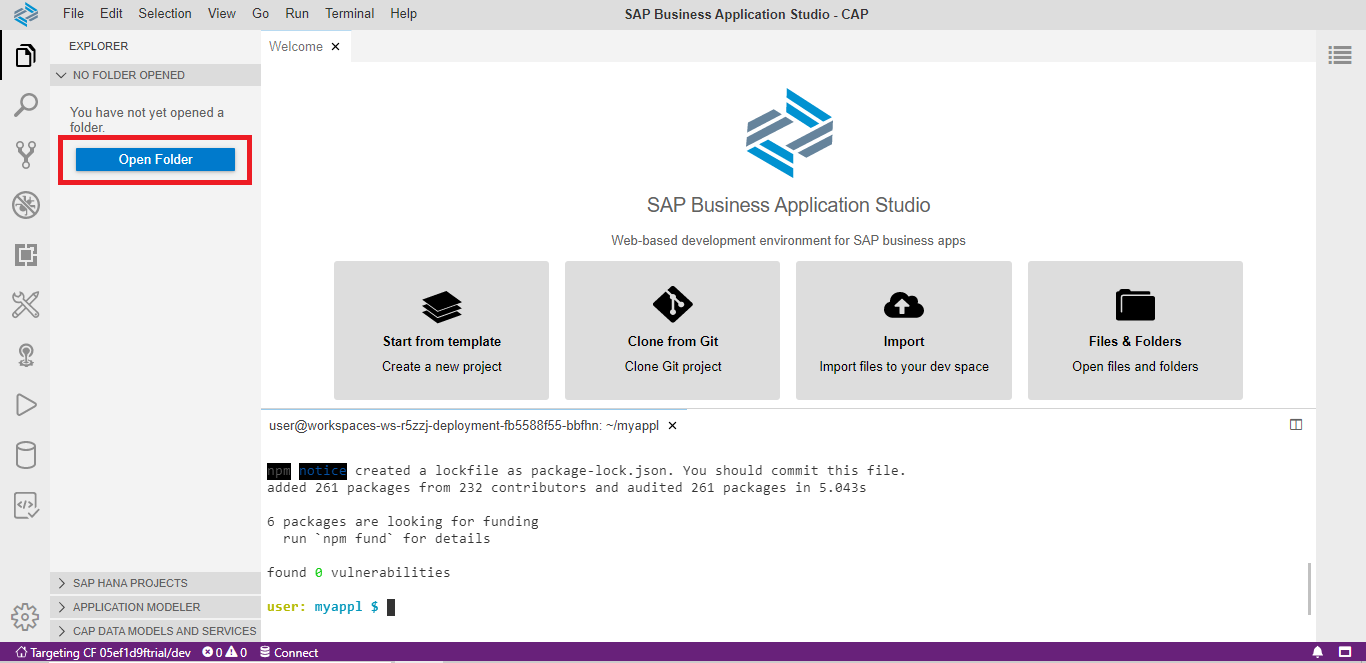Open the Explorer view in activity bar
Image resolution: width=1366 pixels, height=663 pixels.
pyautogui.click(x=25, y=56)
